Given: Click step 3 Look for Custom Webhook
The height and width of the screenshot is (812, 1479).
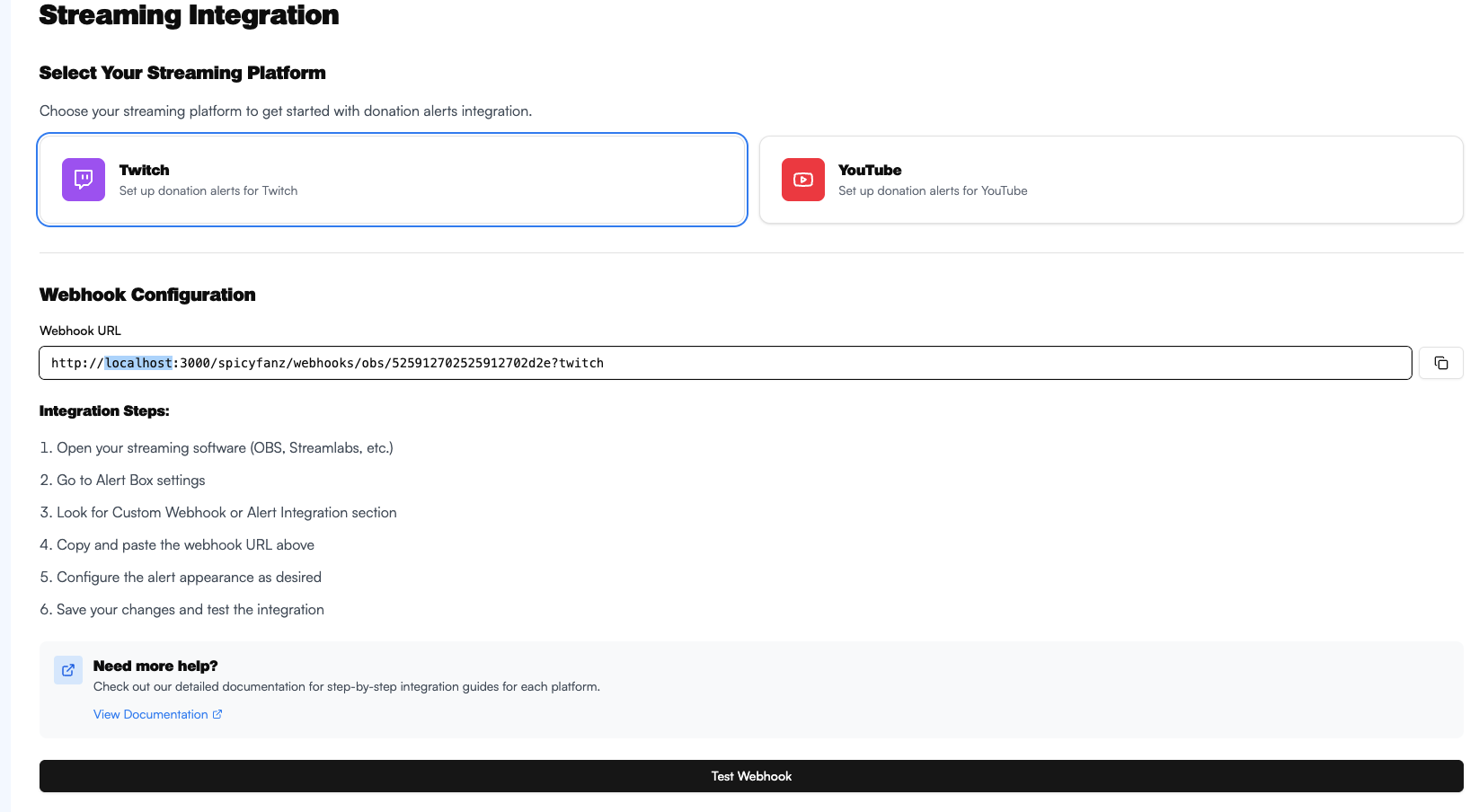Looking at the screenshot, I should pyautogui.click(x=218, y=512).
